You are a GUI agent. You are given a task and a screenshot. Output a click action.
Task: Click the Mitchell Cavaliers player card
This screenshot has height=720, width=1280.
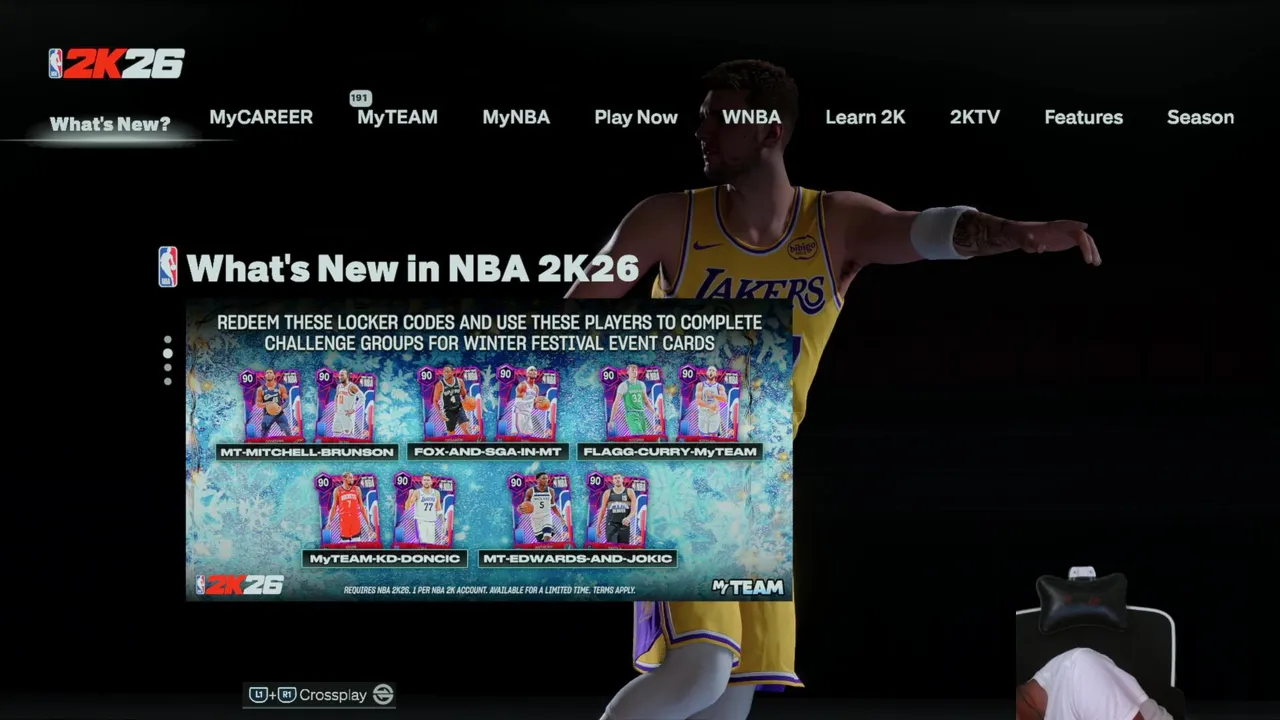point(269,404)
